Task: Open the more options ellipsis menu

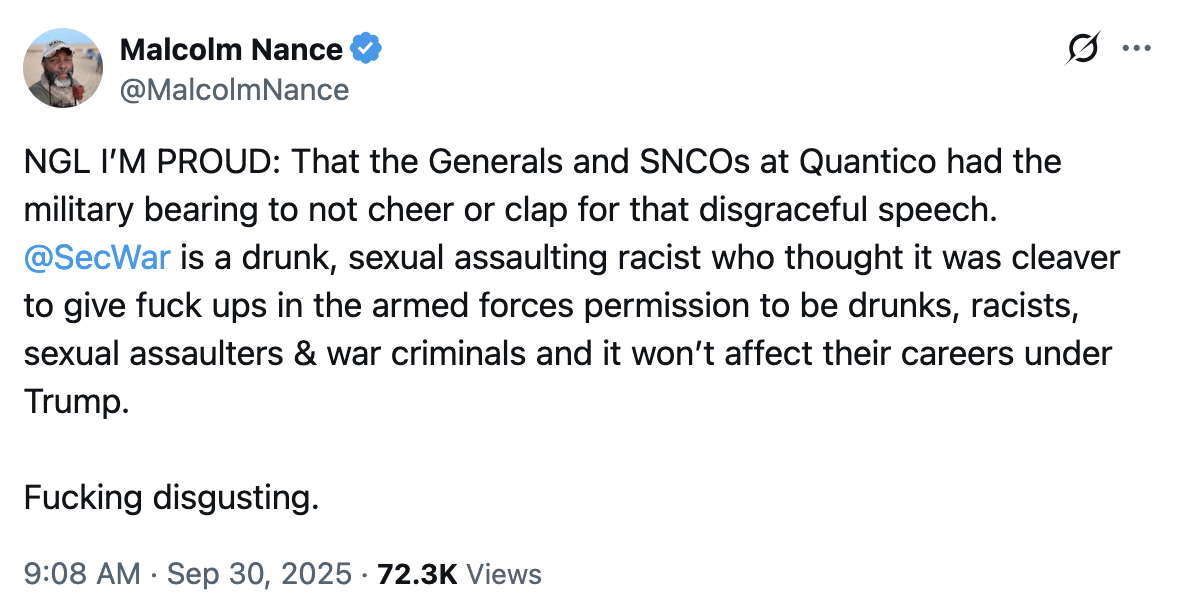Action: point(1138,48)
